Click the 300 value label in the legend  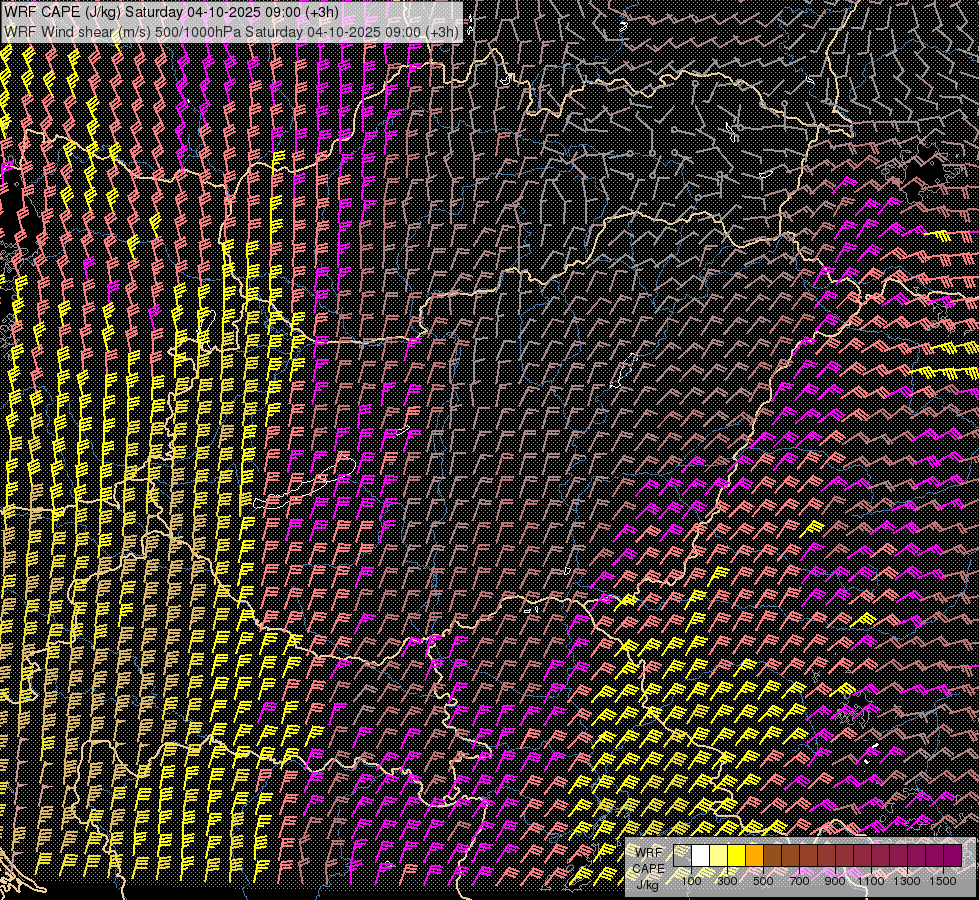pos(727,881)
